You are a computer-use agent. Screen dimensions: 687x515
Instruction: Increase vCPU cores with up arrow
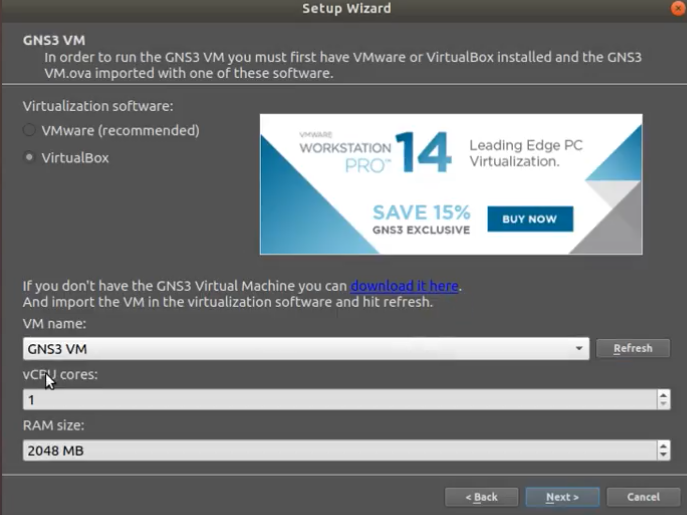(x=663, y=394)
